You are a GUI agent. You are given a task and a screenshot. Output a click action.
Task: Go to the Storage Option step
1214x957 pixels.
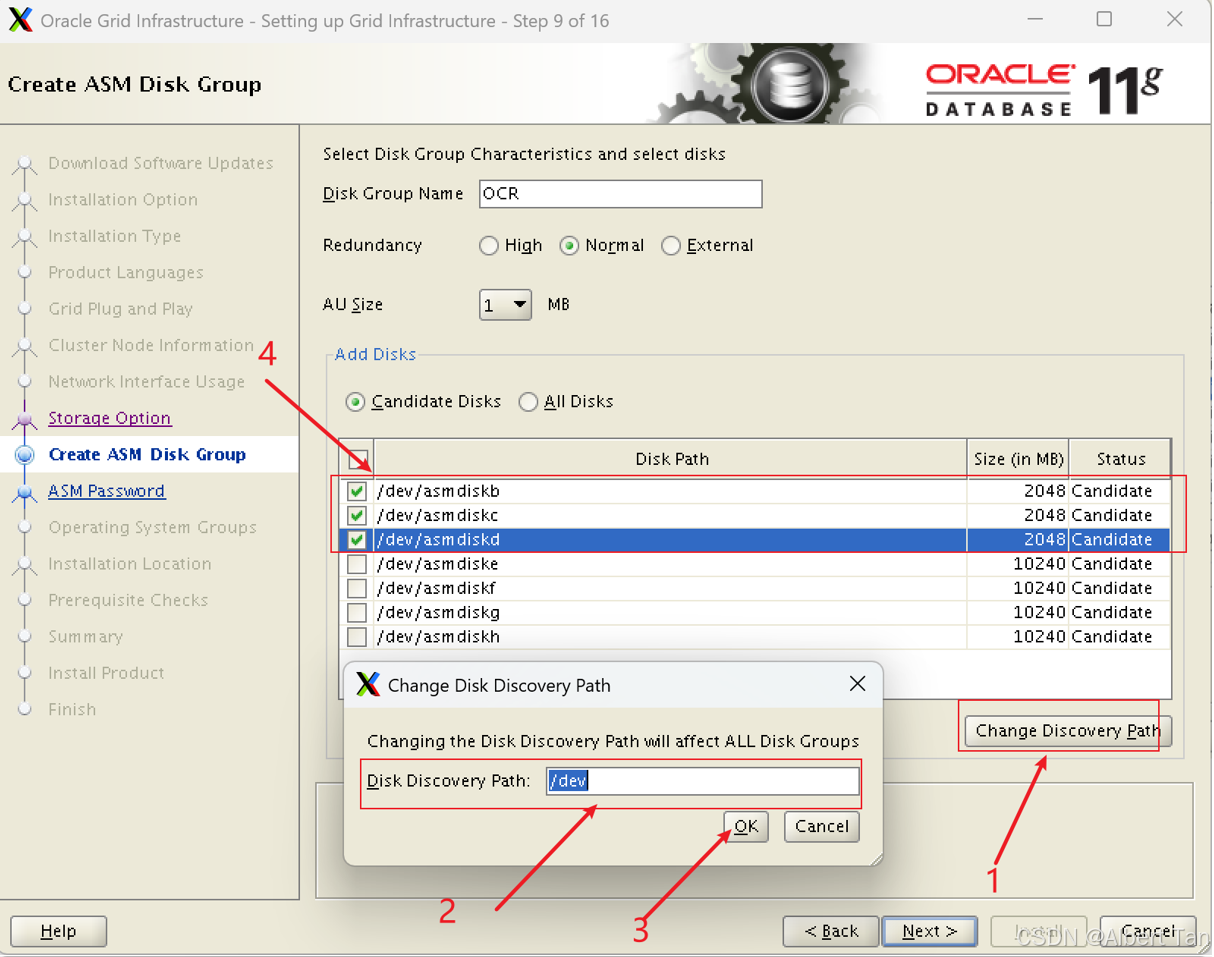[109, 418]
